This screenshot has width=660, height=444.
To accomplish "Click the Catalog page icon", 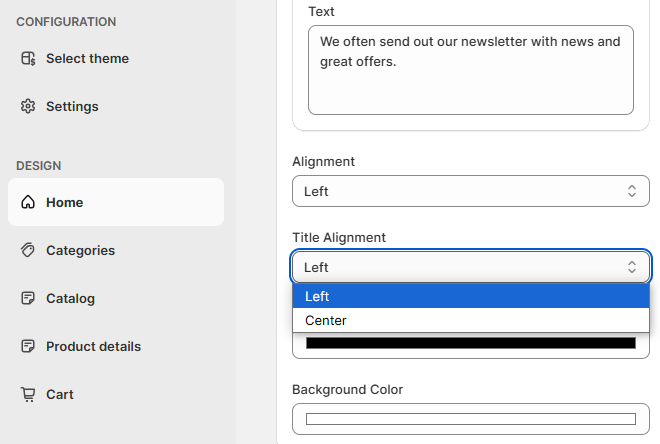I will pos(28,298).
